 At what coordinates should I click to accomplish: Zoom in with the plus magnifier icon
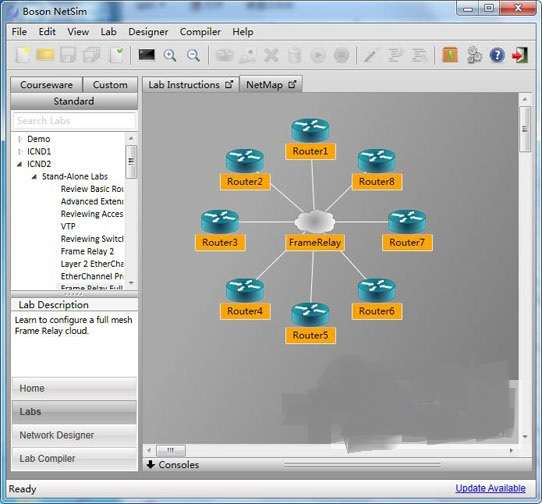point(170,55)
